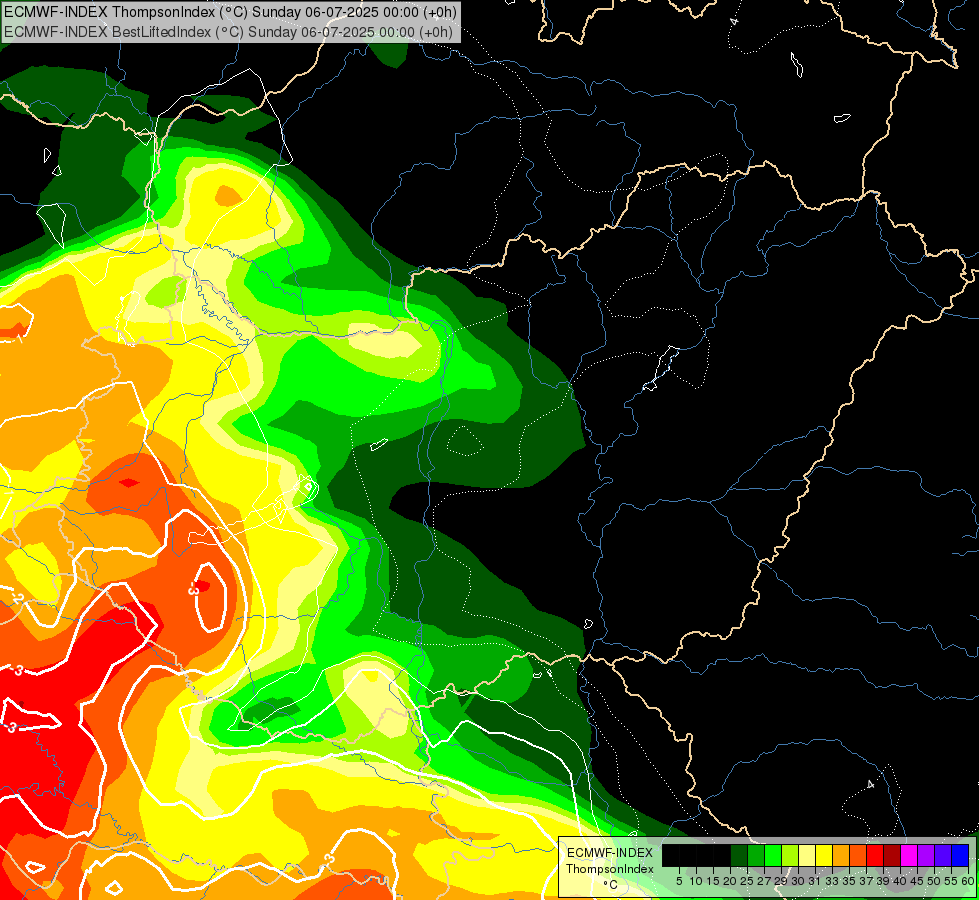Click the legend tick value 60
This screenshot has width=979, height=900.
click(x=968, y=881)
